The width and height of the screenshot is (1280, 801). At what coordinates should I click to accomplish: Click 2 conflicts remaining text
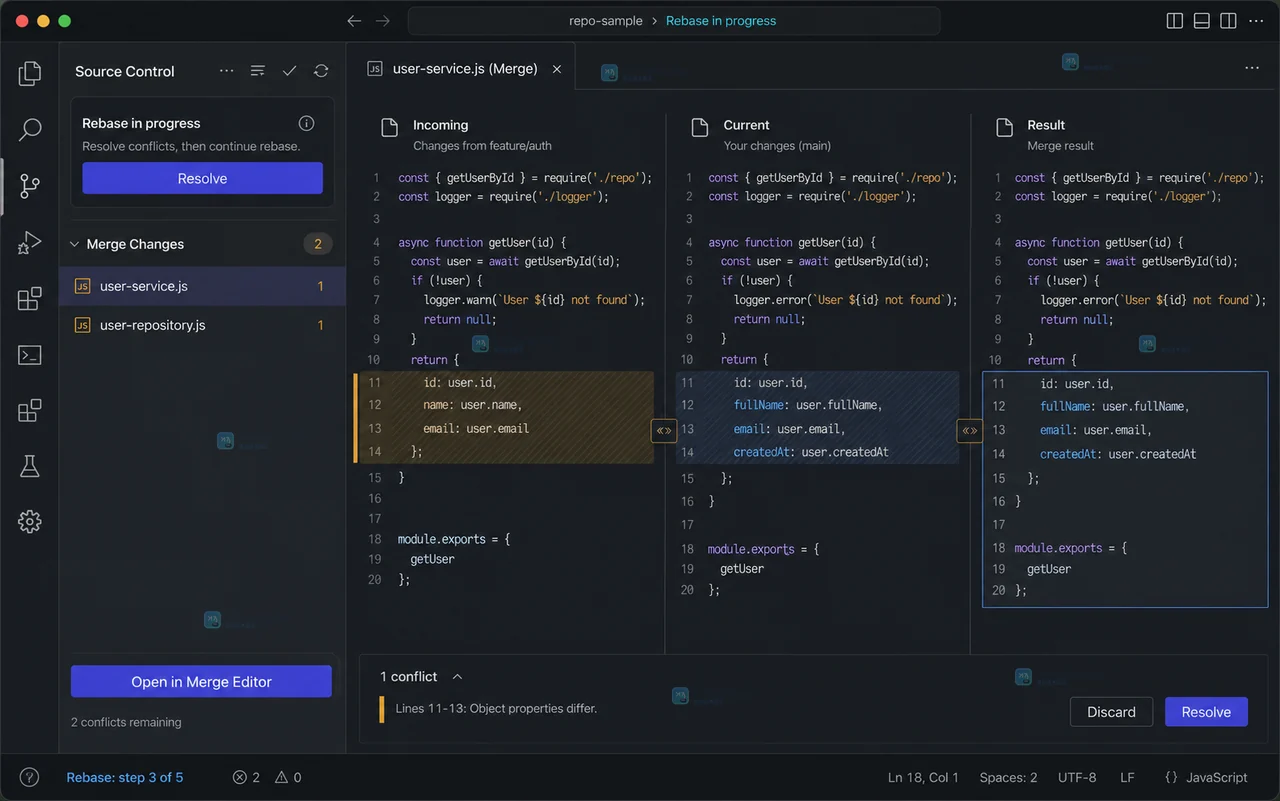[126, 722]
